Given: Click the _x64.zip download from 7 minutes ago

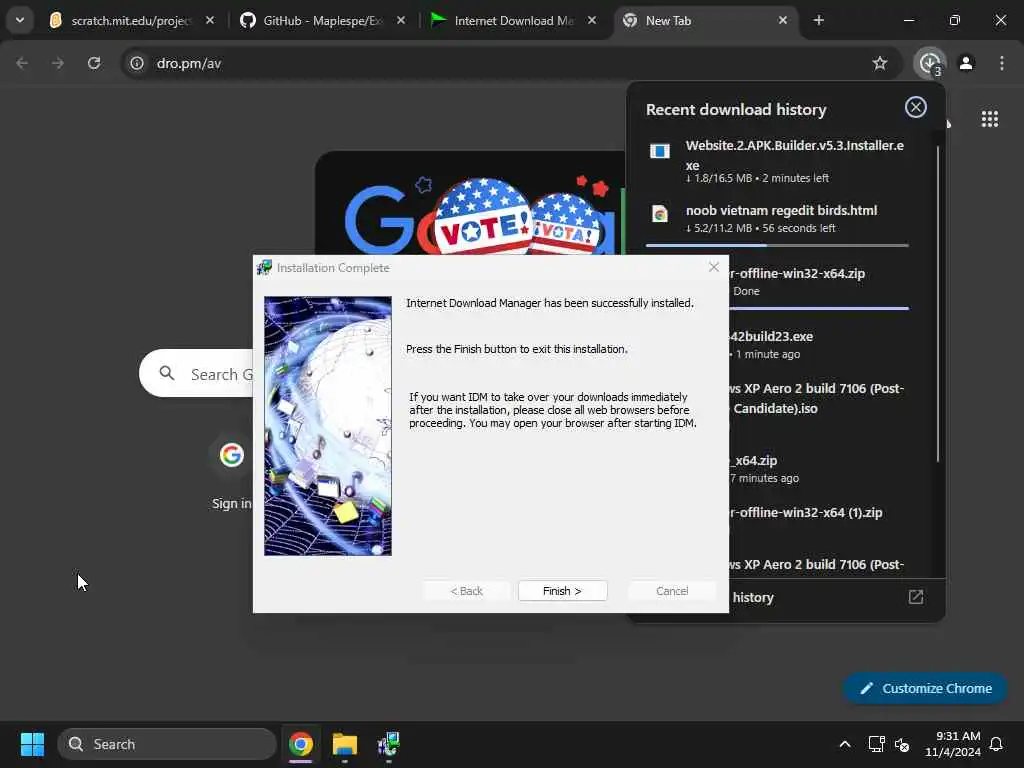Looking at the screenshot, I should pyautogui.click(x=820, y=468).
